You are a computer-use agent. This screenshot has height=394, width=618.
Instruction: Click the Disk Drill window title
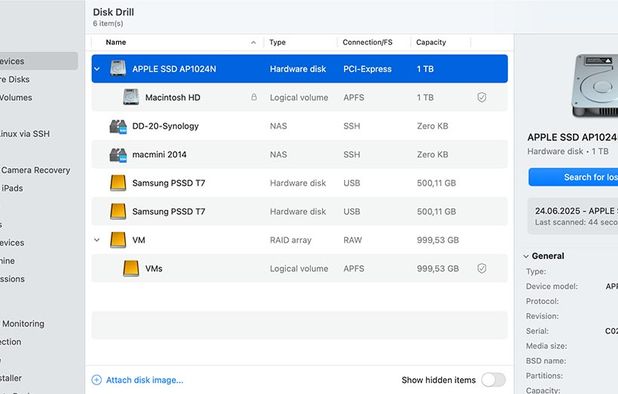tap(114, 12)
